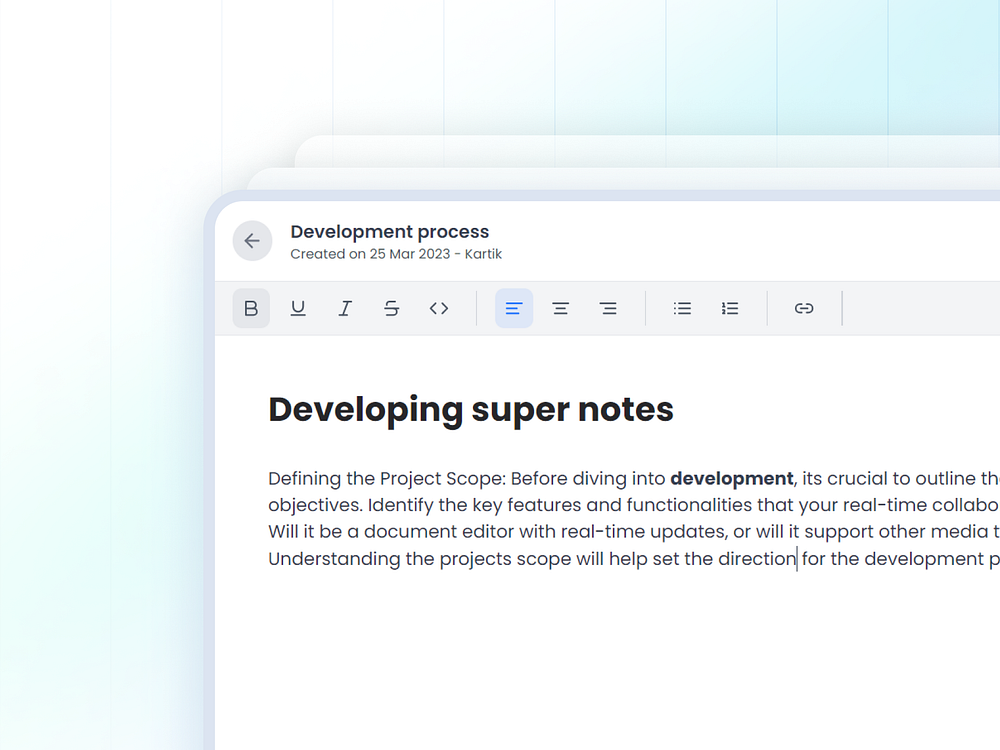Select the Code formatting icon
Viewport: 1000px width, 750px height.
pos(439,308)
